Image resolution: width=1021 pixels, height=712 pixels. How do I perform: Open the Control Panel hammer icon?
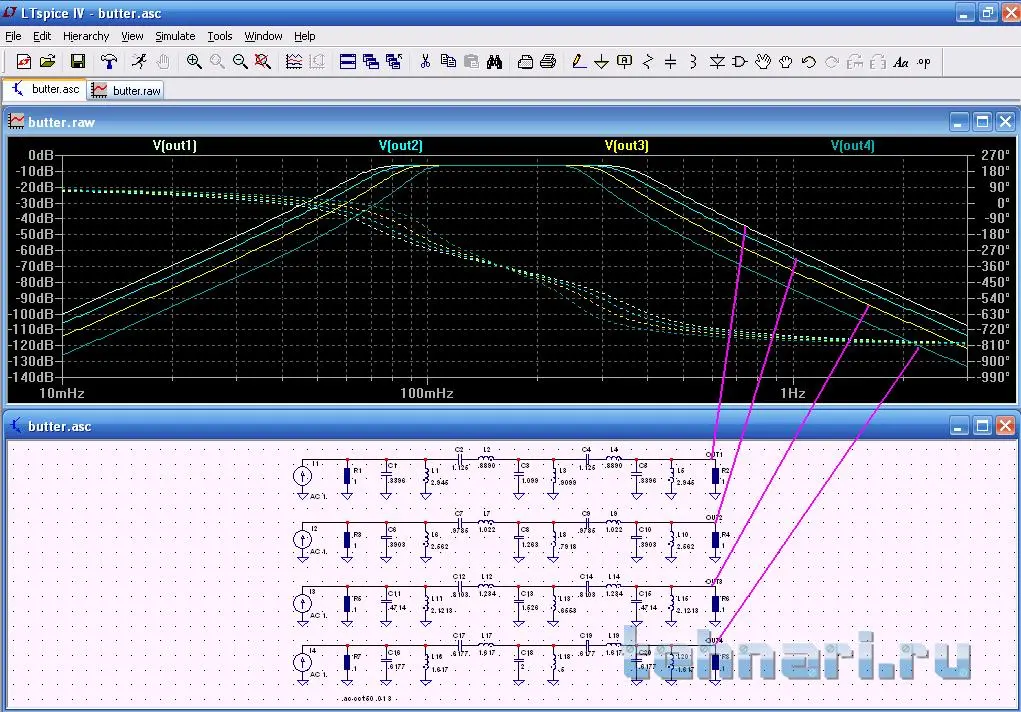(109, 61)
